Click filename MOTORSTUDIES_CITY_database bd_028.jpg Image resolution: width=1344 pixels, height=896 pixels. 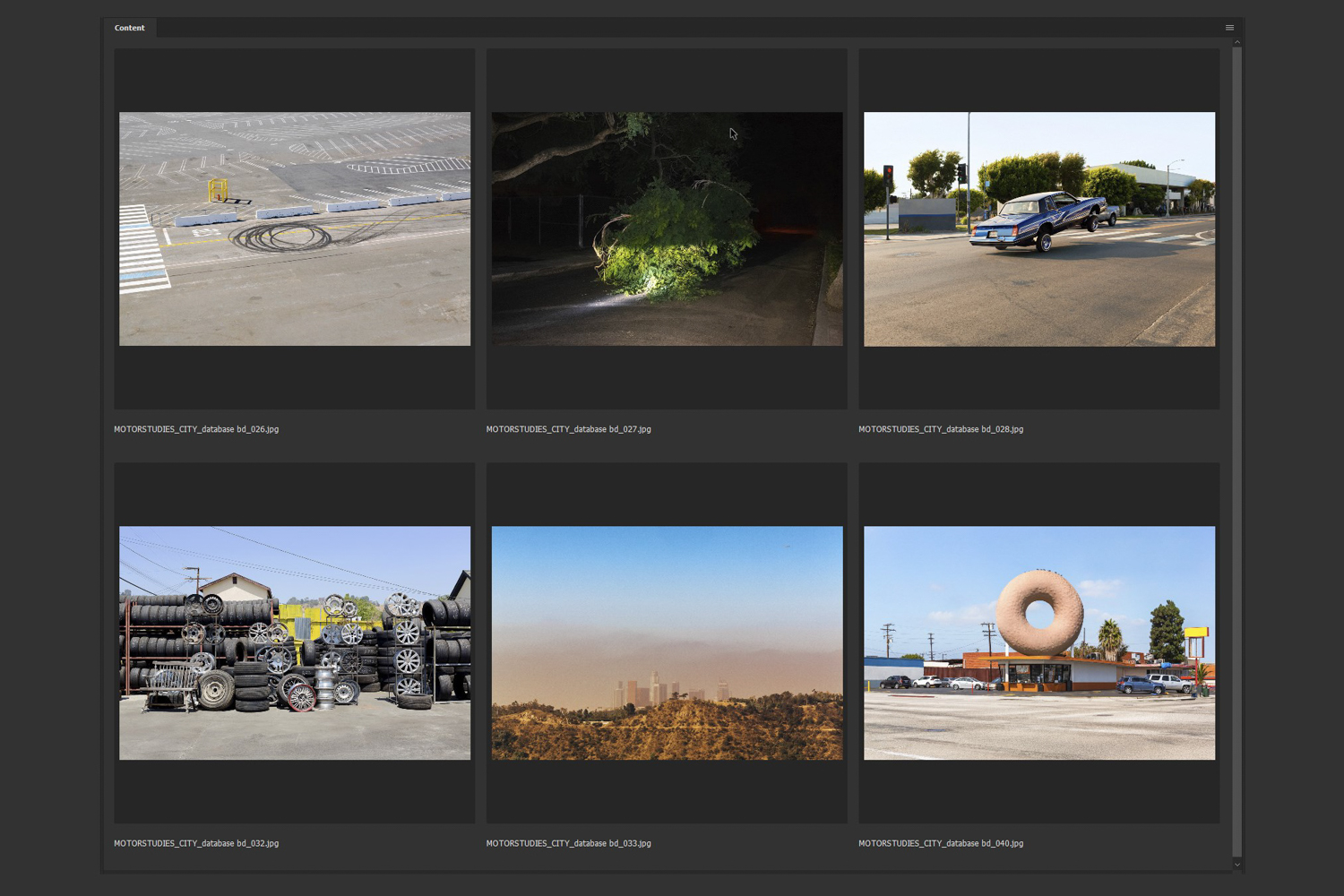pos(941,429)
